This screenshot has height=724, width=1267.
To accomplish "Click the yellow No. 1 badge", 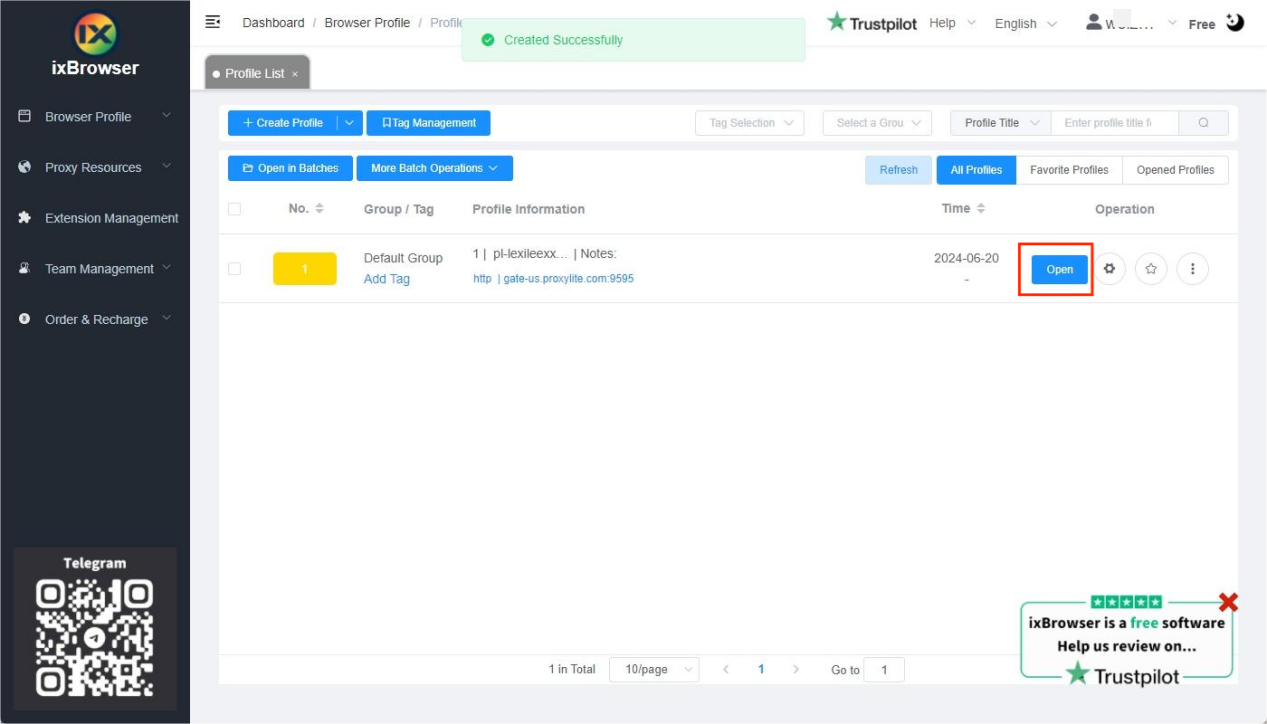I will click(305, 268).
